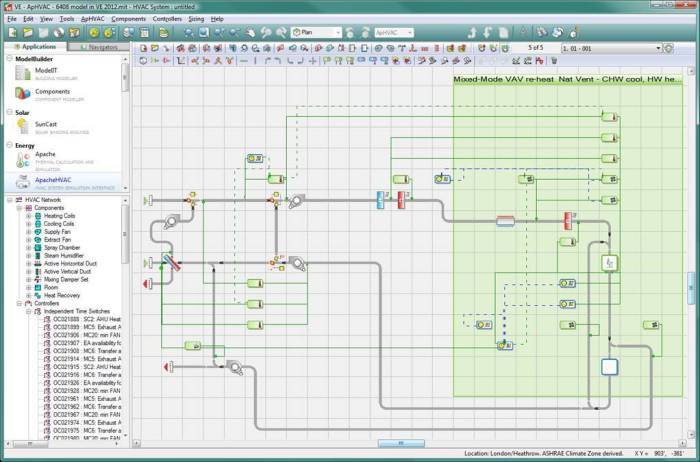Select the red re-heat coil inside green zone
The image size is (700, 462).
click(567, 221)
